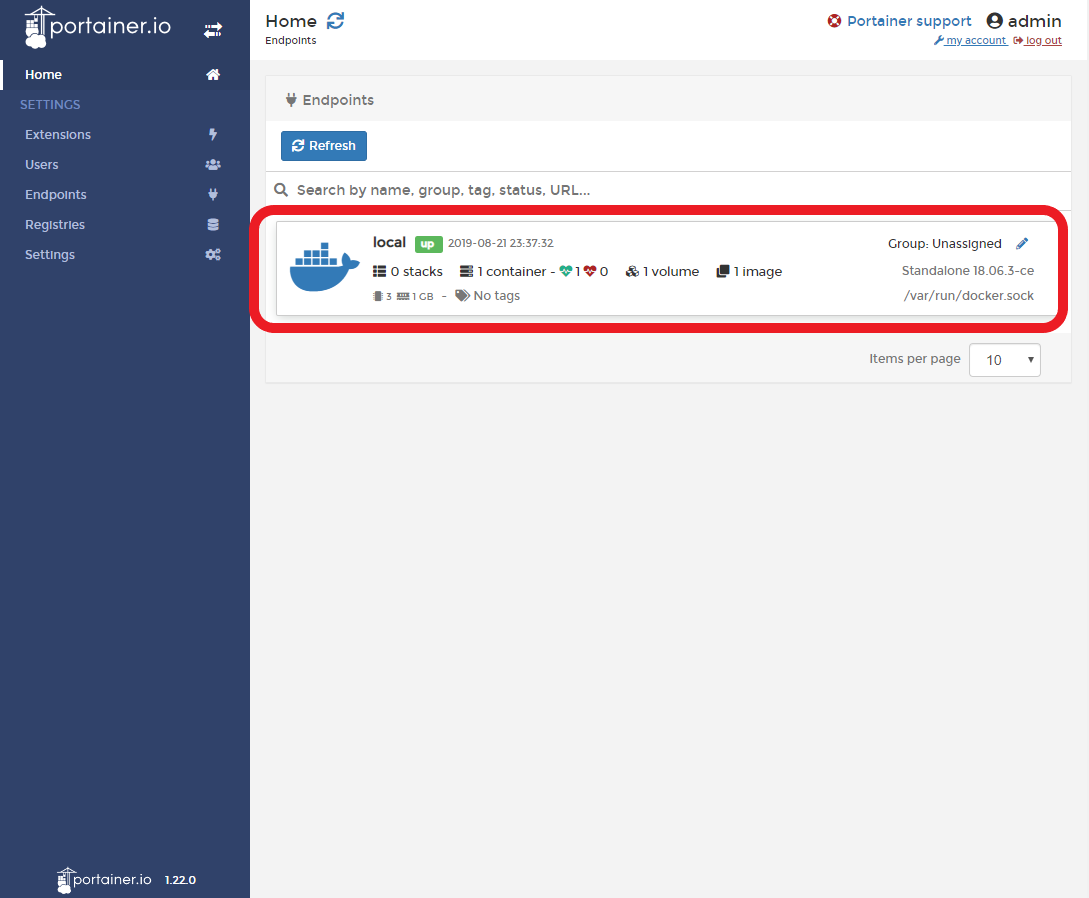The width and height of the screenshot is (1089, 898).
Task: Click the Portainer support lifebuoy icon
Action: (x=834, y=21)
